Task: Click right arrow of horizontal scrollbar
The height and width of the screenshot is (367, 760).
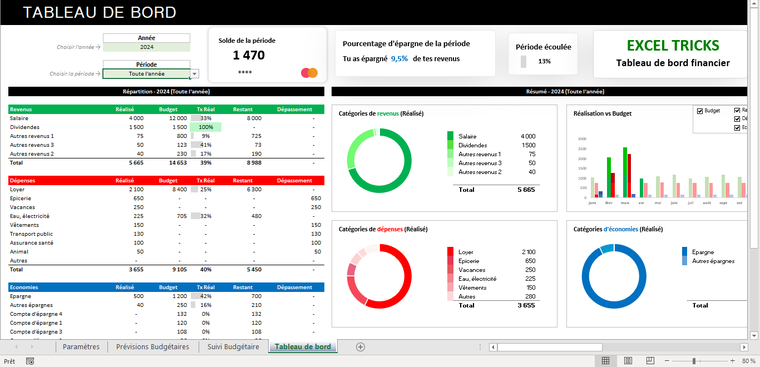Action: (x=744, y=347)
